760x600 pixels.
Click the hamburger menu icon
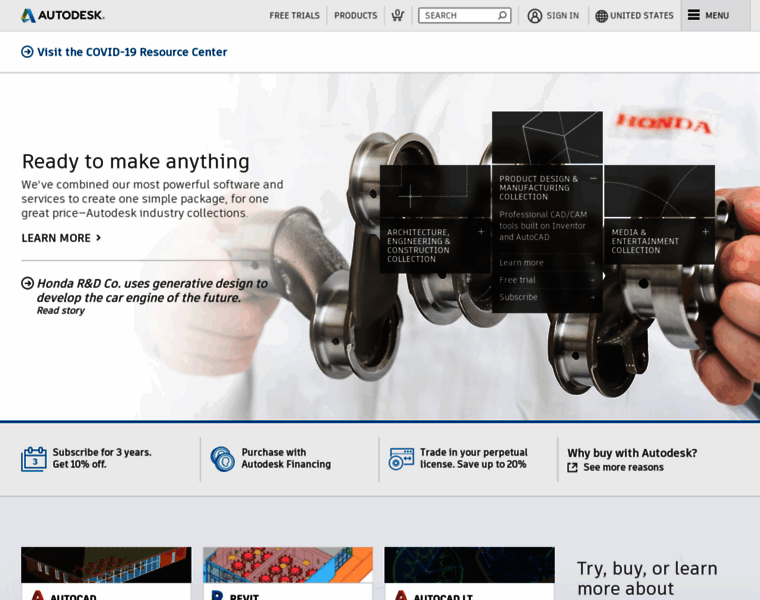click(694, 15)
